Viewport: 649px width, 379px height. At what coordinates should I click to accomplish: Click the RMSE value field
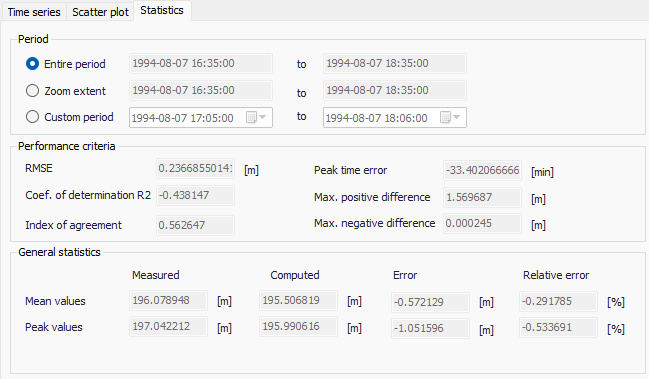[x=195, y=168]
